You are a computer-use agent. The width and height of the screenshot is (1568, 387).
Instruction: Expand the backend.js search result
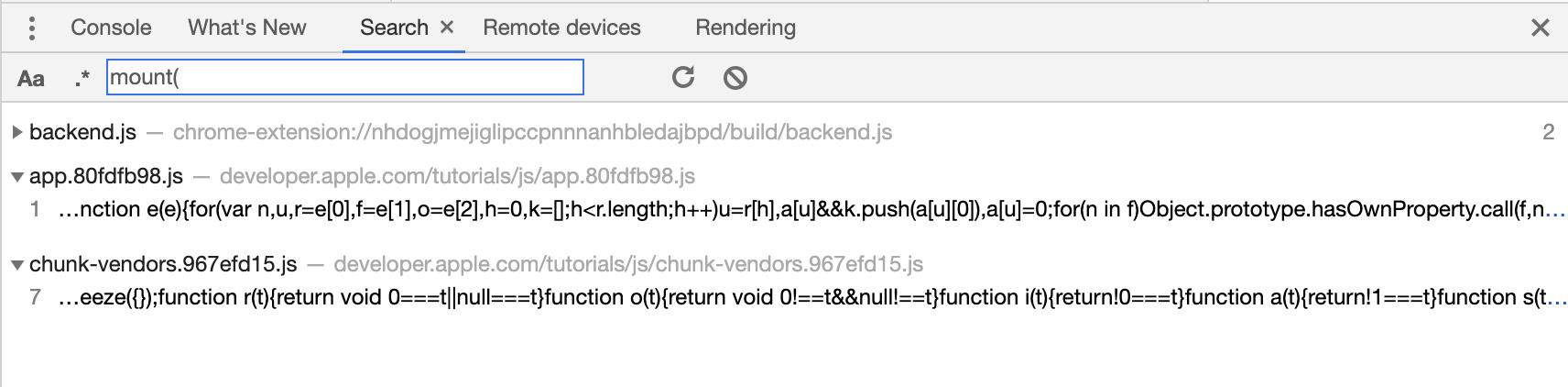16,132
